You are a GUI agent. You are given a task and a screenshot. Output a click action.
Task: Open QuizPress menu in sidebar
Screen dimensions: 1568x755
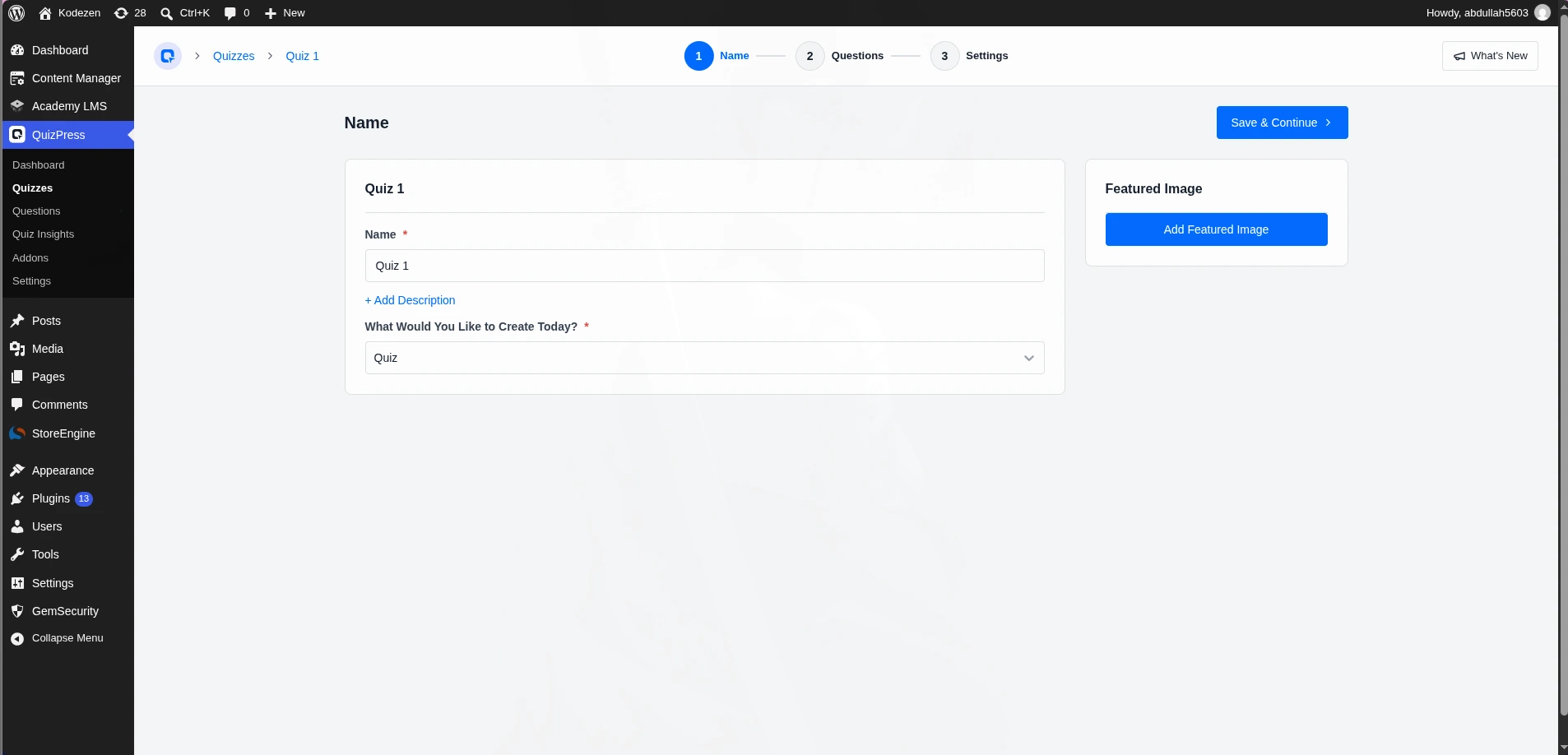pos(67,135)
